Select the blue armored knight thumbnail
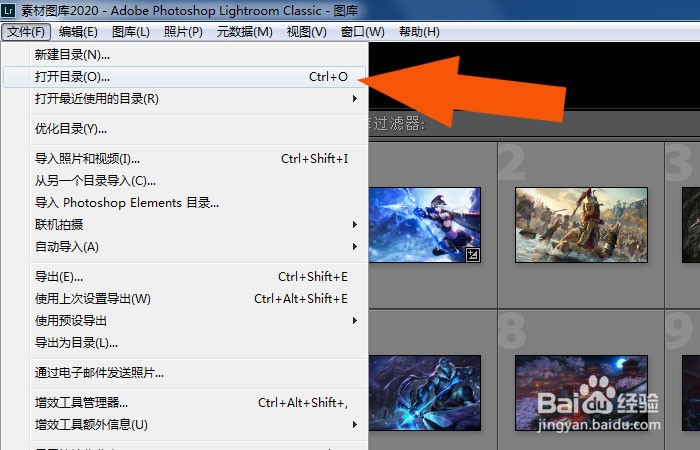Image resolution: width=700 pixels, height=450 pixels. tap(425, 393)
